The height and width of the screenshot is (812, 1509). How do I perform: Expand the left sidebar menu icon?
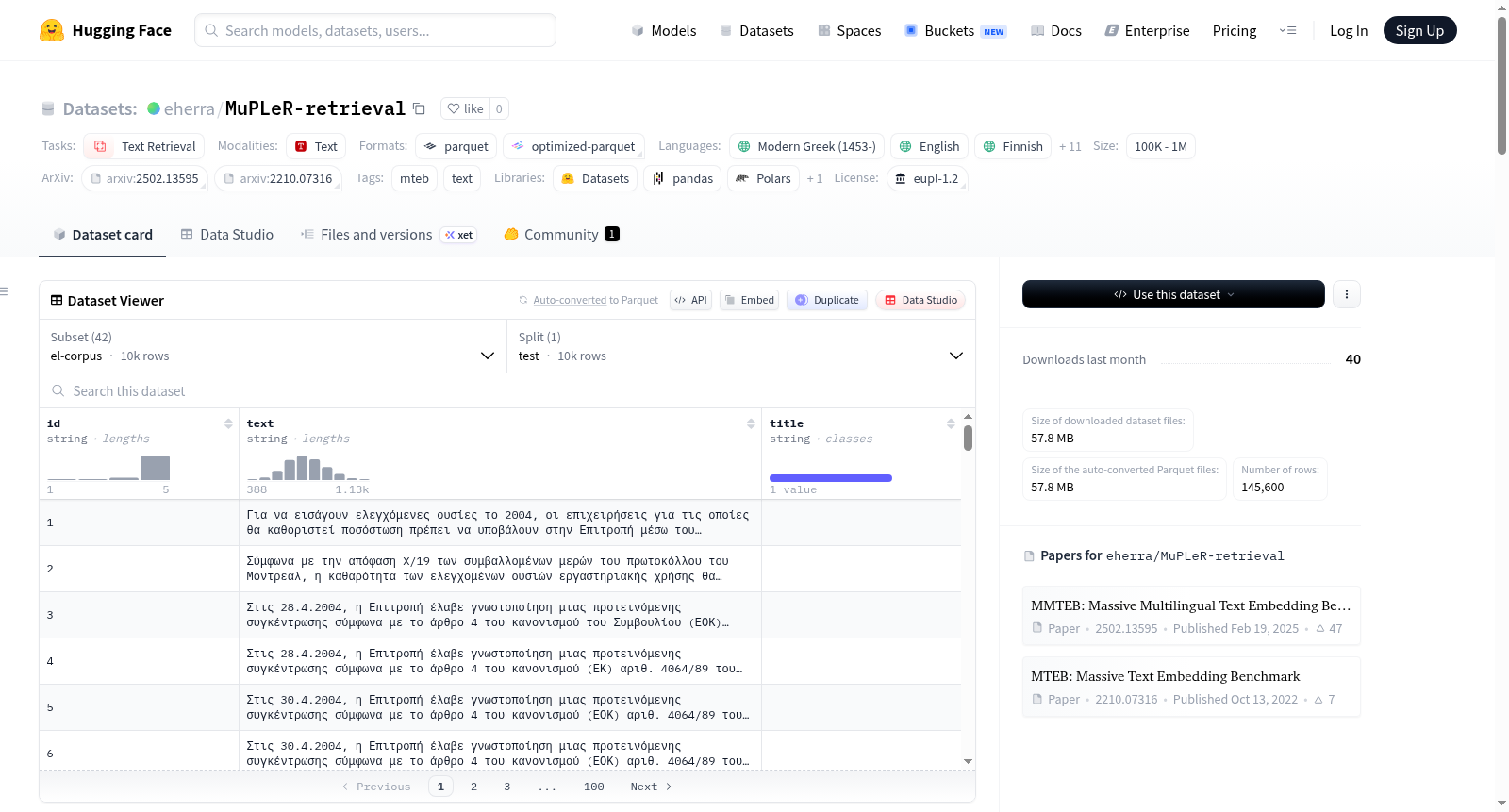[x=5, y=291]
